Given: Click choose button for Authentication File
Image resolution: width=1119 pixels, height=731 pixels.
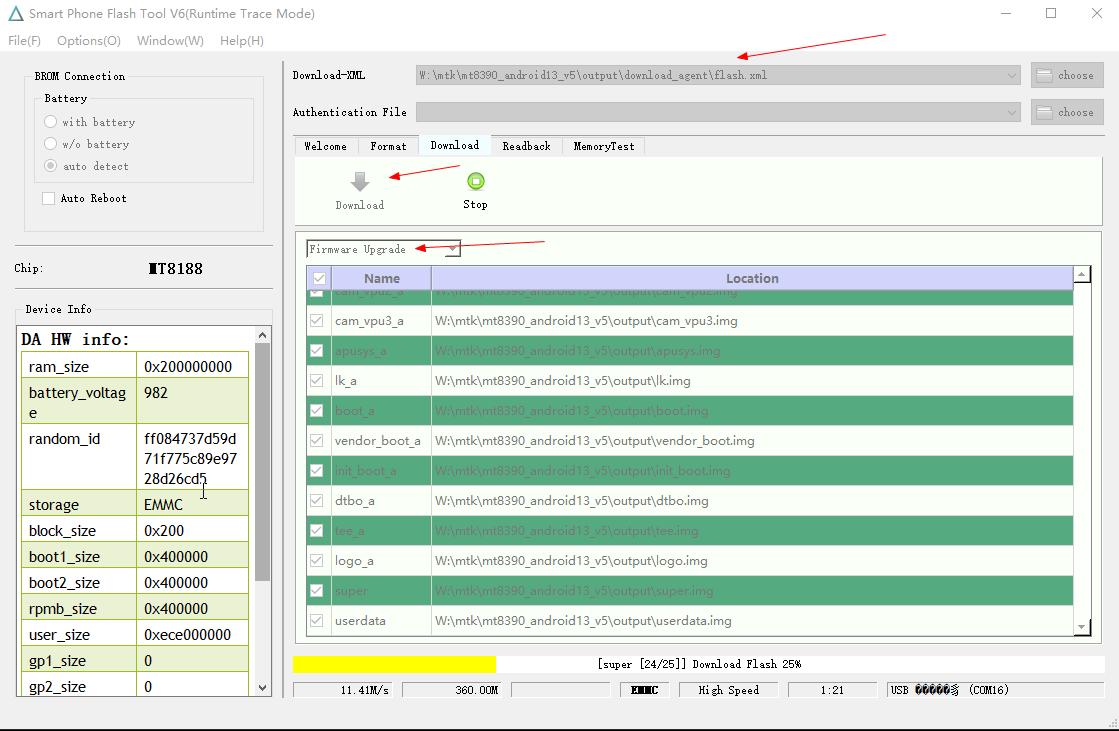Looking at the screenshot, I should (1067, 112).
